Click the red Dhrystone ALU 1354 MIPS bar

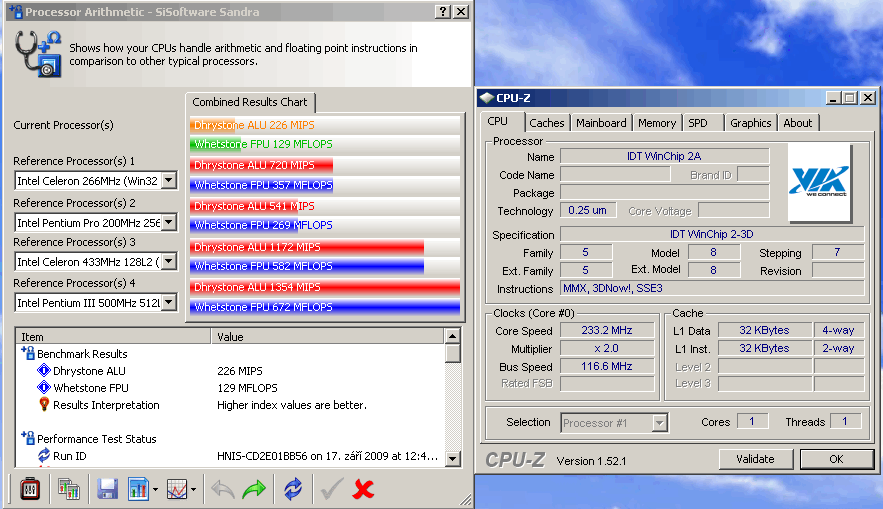[x=324, y=287]
